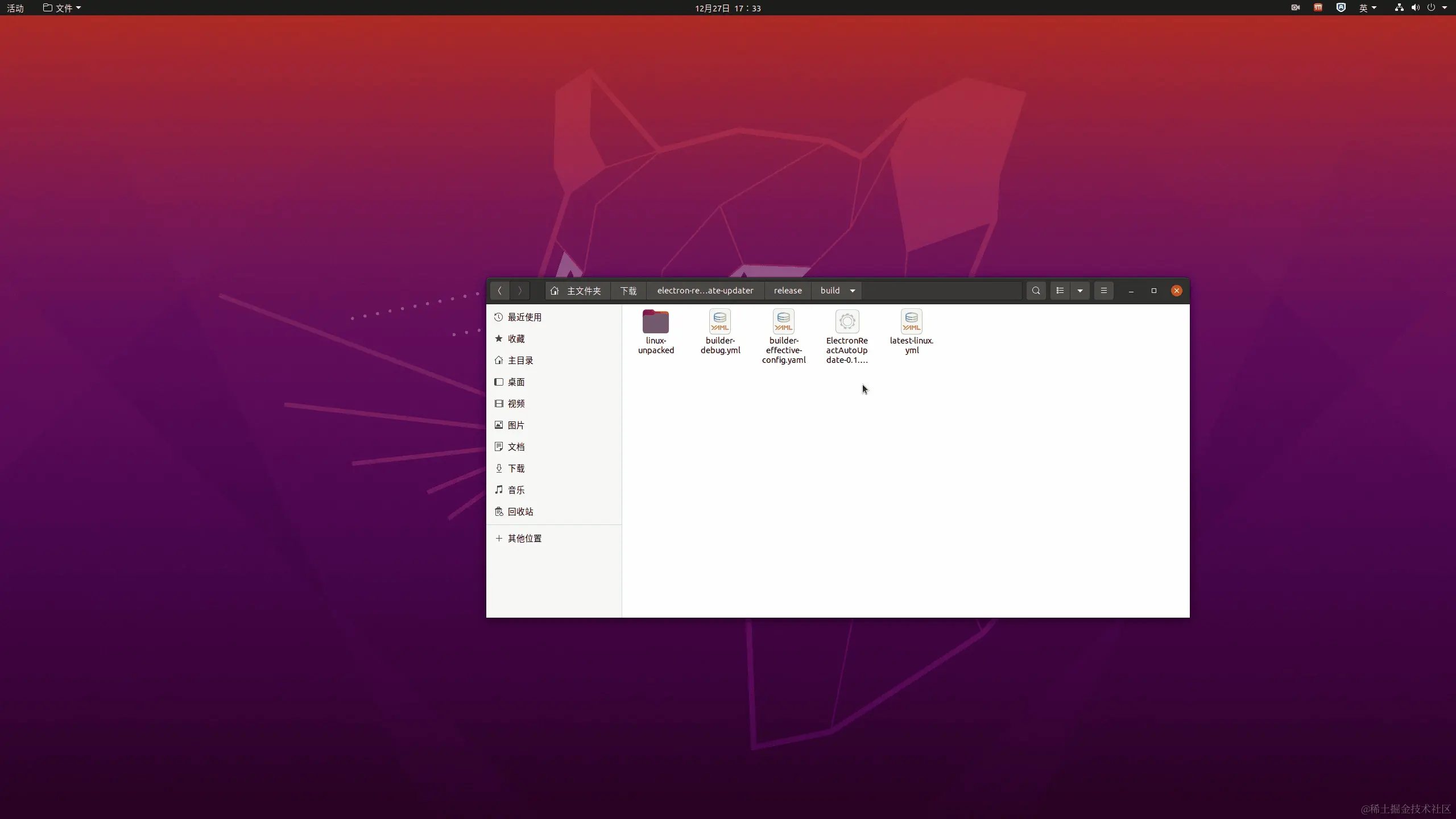1456x819 pixels.
Task: Click the 主文件夹 home breadcrumb
Action: (x=577, y=291)
